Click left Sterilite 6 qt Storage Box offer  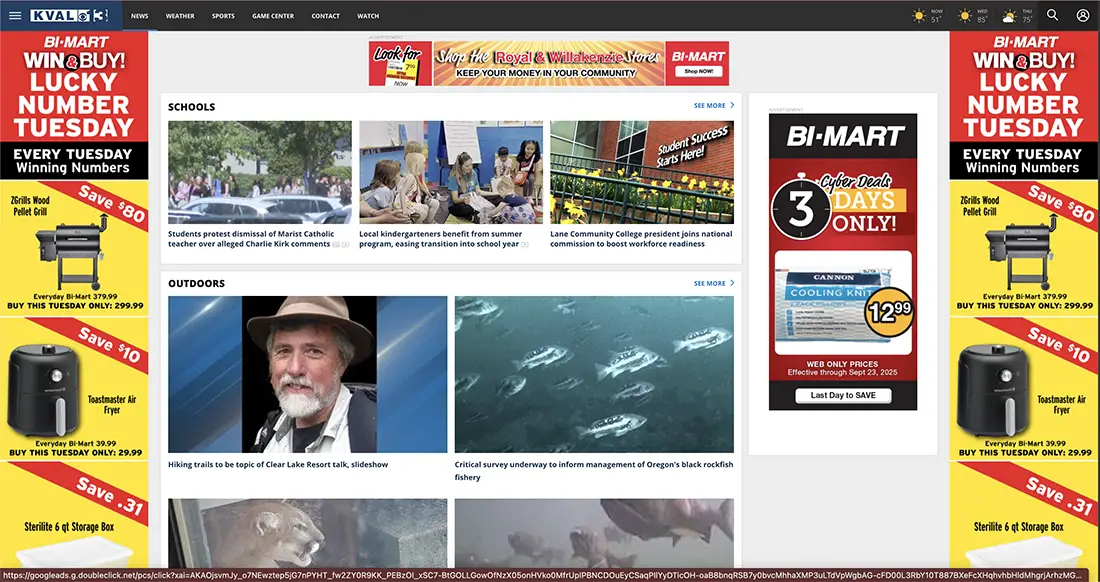pos(74,515)
